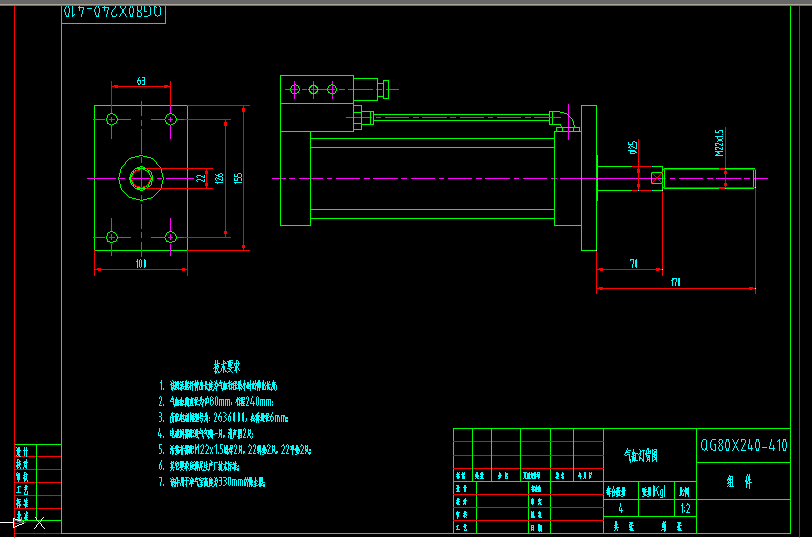Click the UCS origin icon at bottom-left
The height and width of the screenshot is (538, 812).
tap(18, 521)
